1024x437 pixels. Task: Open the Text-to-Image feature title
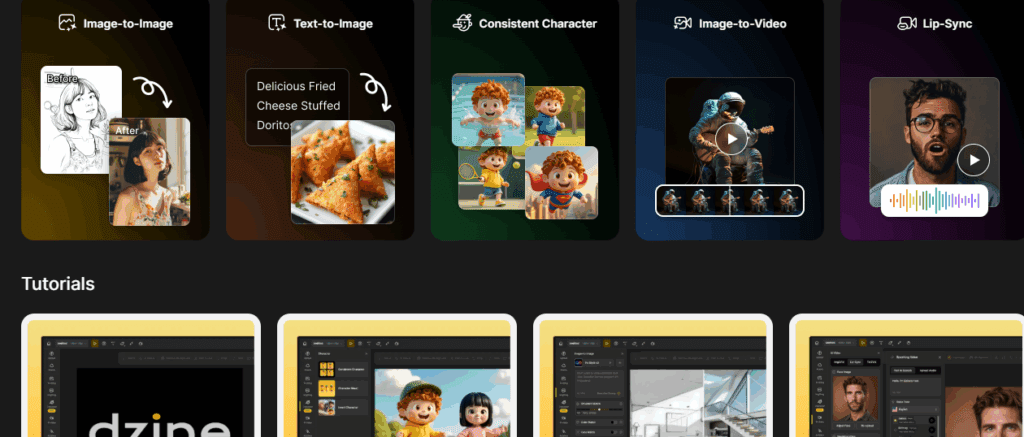tap(334, 23)
